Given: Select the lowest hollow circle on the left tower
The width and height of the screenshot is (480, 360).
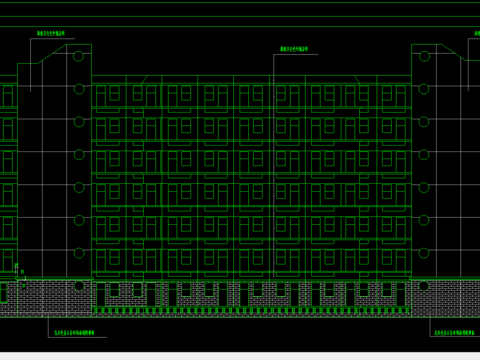Looking at the screenshot, I should click(x=79, y=253).
